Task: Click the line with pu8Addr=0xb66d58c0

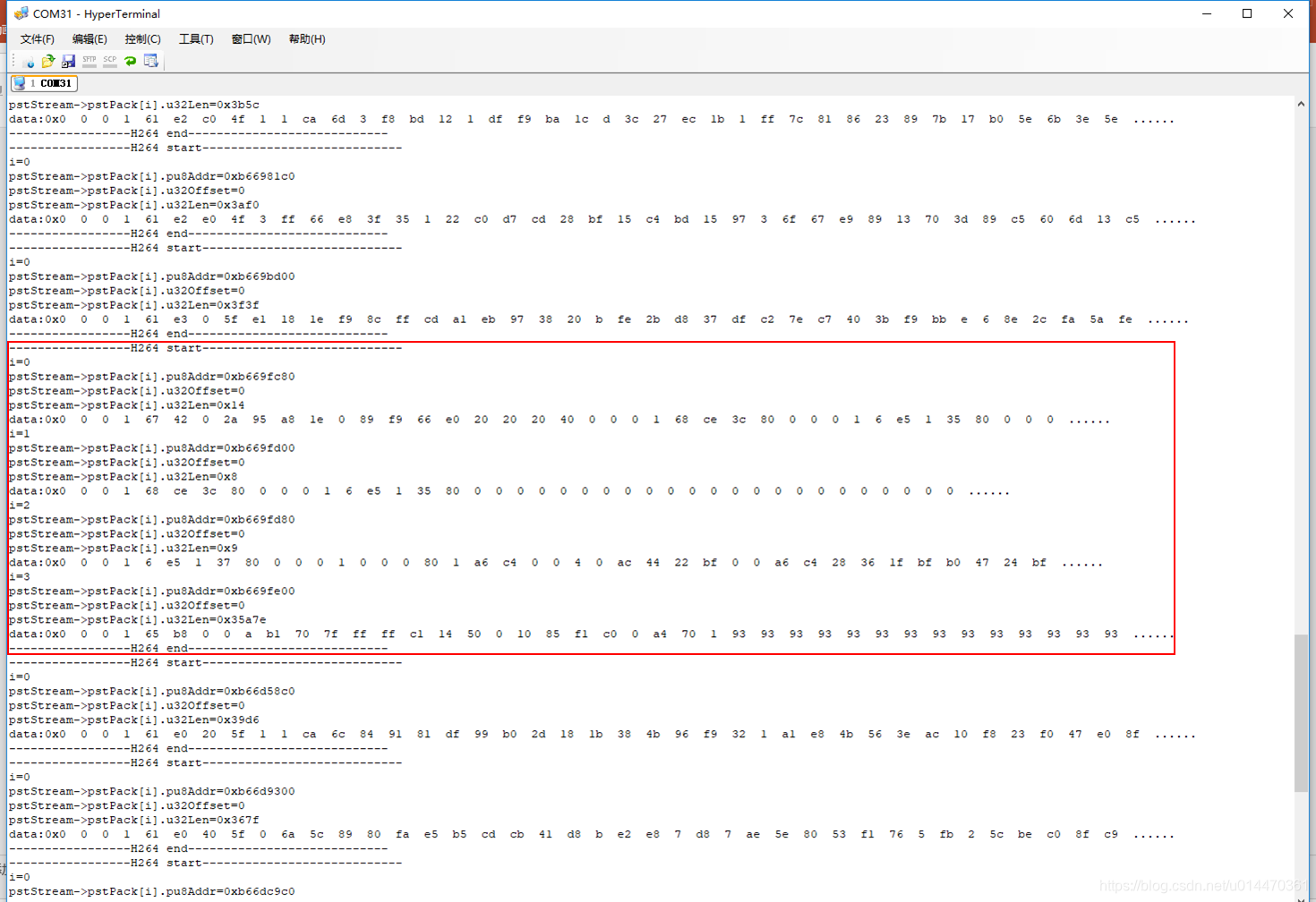Action: 152,692
